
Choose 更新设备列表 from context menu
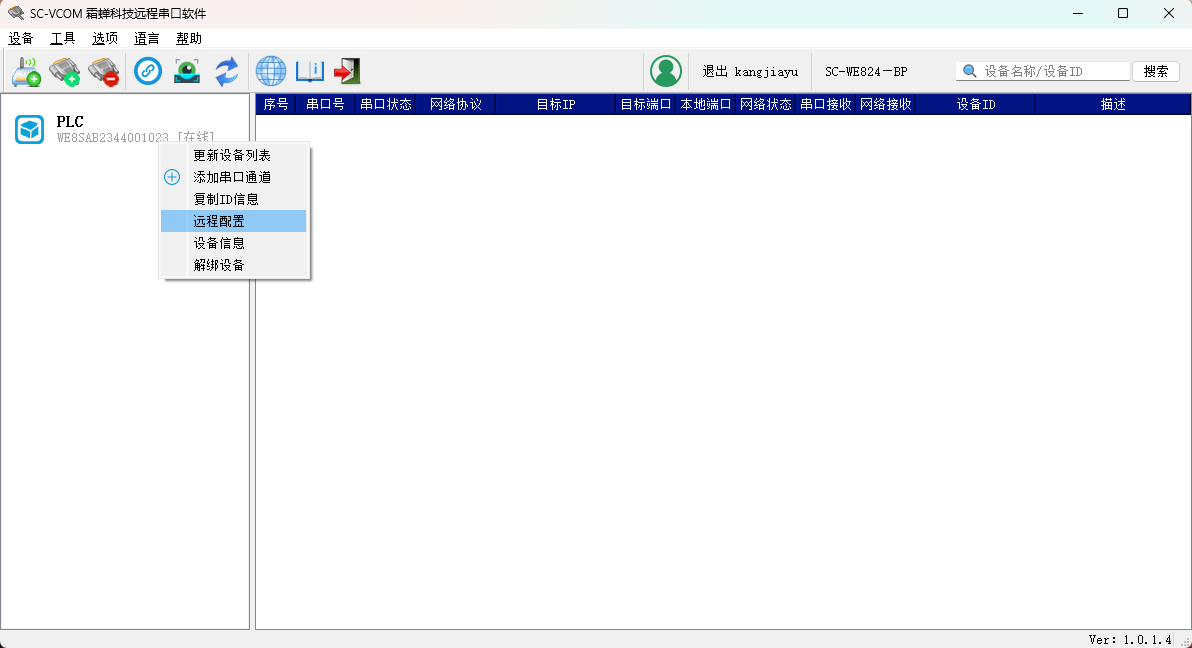pyautogui.click(x=233, y=155)
